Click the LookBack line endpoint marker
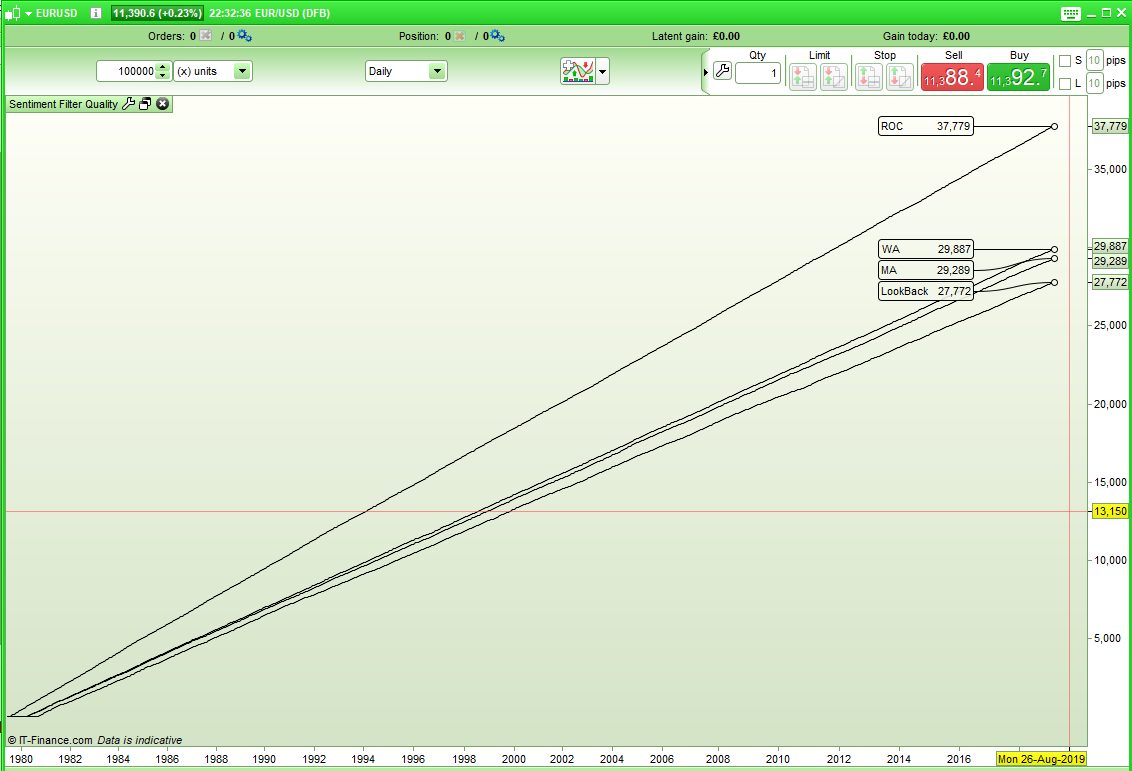Viewport: 1132px width, 771px height. coord(1054,282)
